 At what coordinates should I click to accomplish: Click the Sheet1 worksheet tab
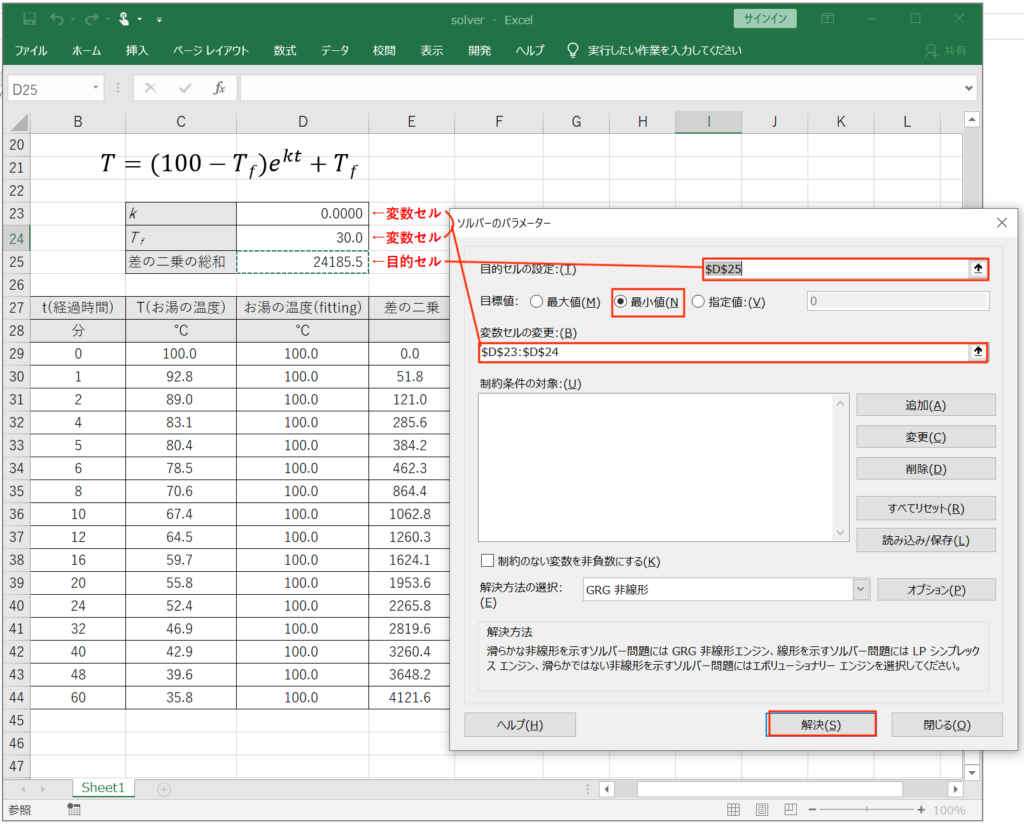[x=102, y=788]
